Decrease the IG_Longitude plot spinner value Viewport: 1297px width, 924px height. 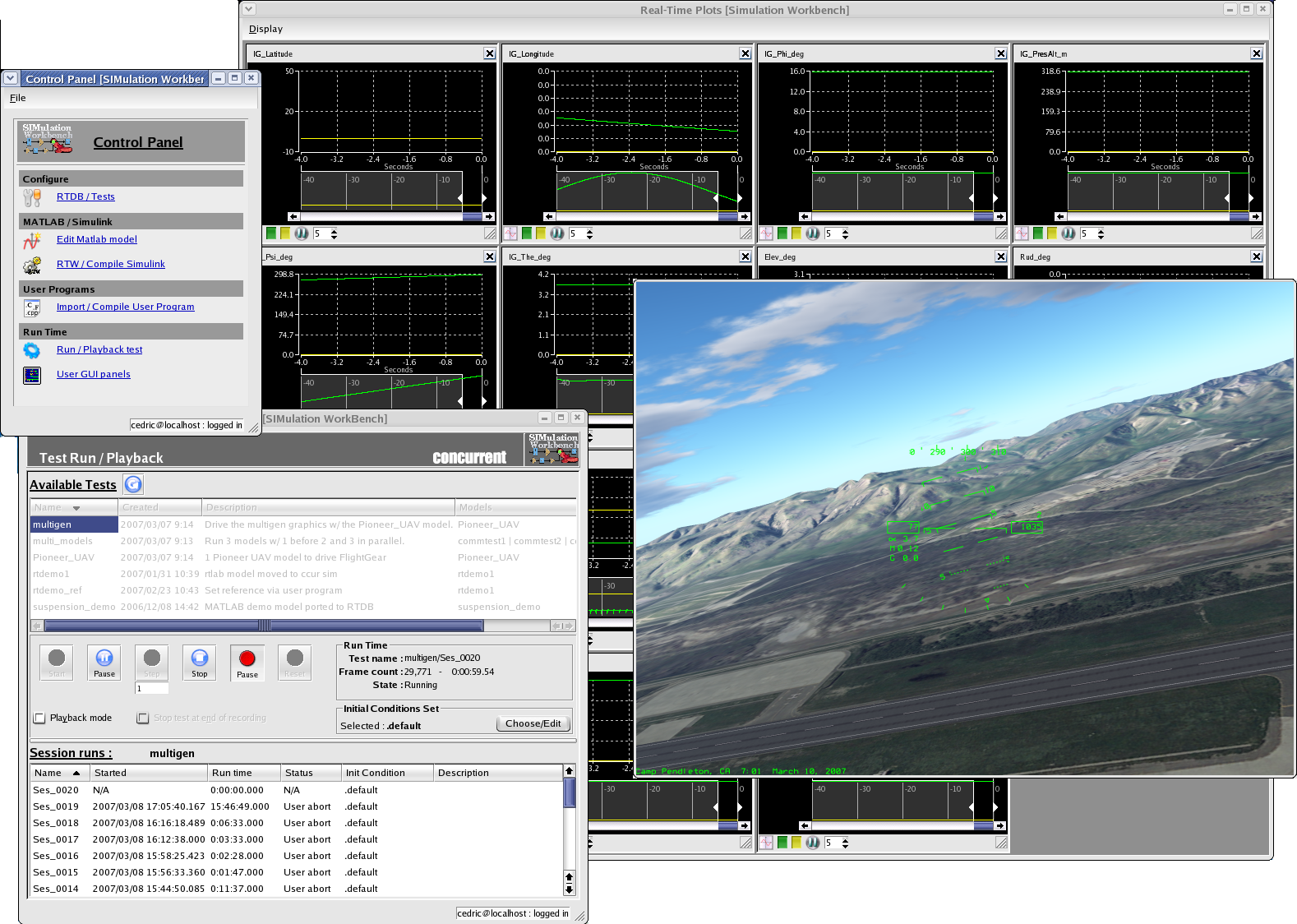tap(590, 237)
